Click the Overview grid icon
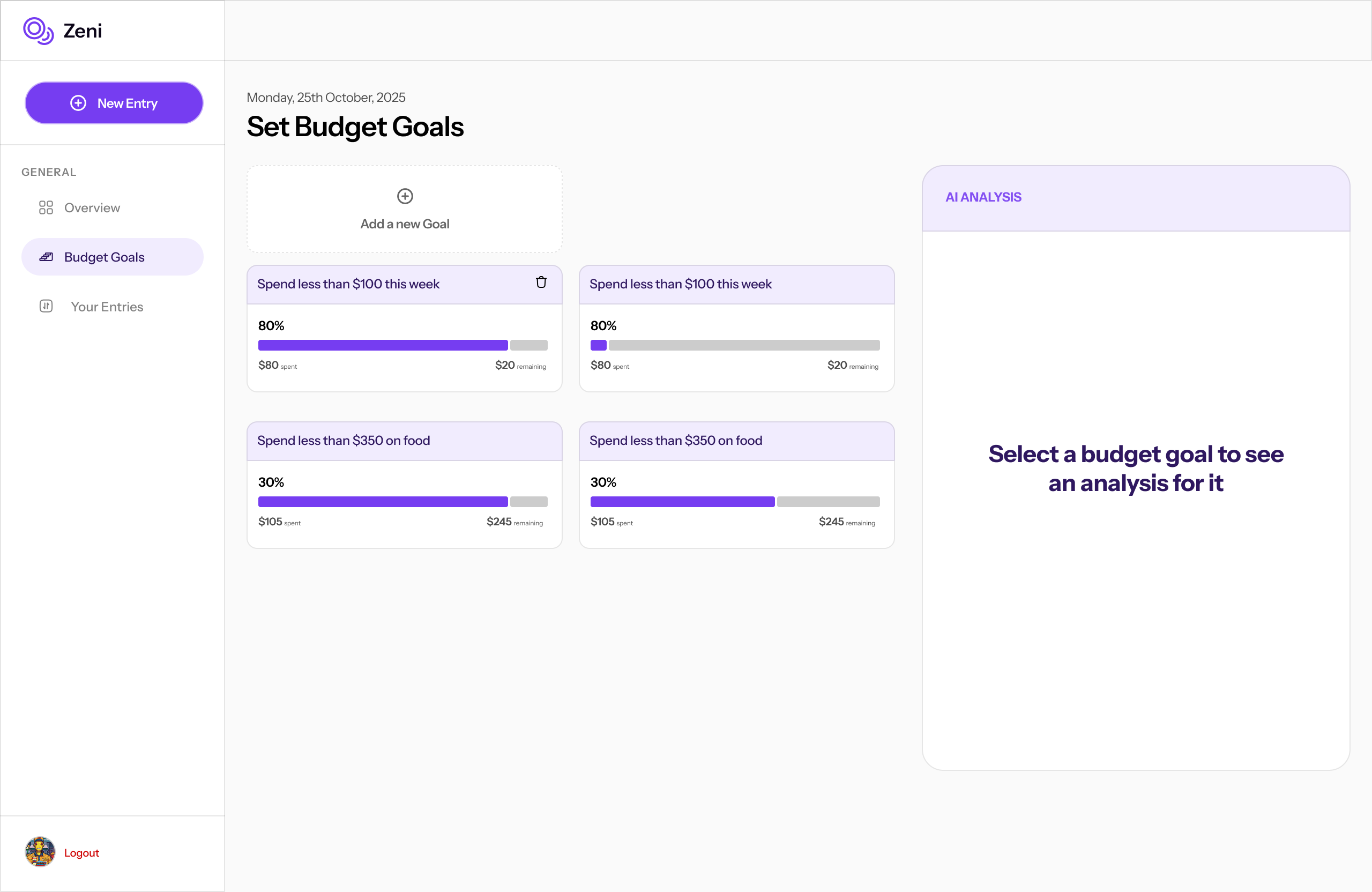 click(x=46, y=207)
